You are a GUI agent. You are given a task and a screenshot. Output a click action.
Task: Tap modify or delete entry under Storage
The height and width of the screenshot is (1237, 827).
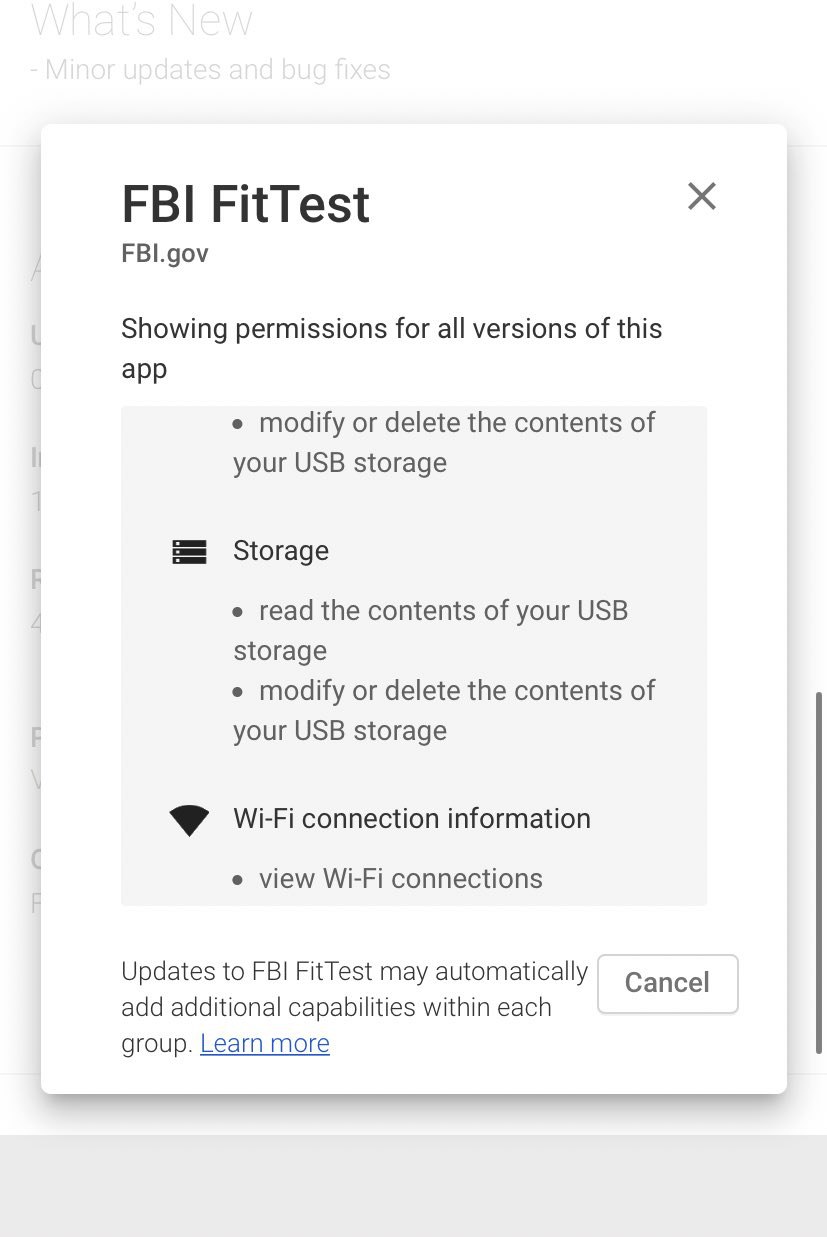(x=444, y=710)
